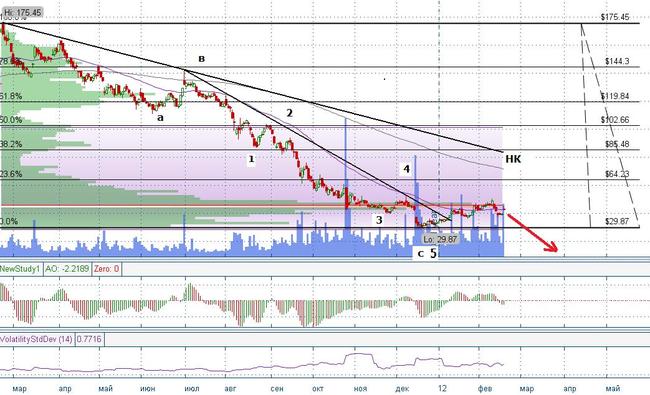Click the Hi: 175.45 price bubble
The image size is (650, 395).
(x=22, y=12)
